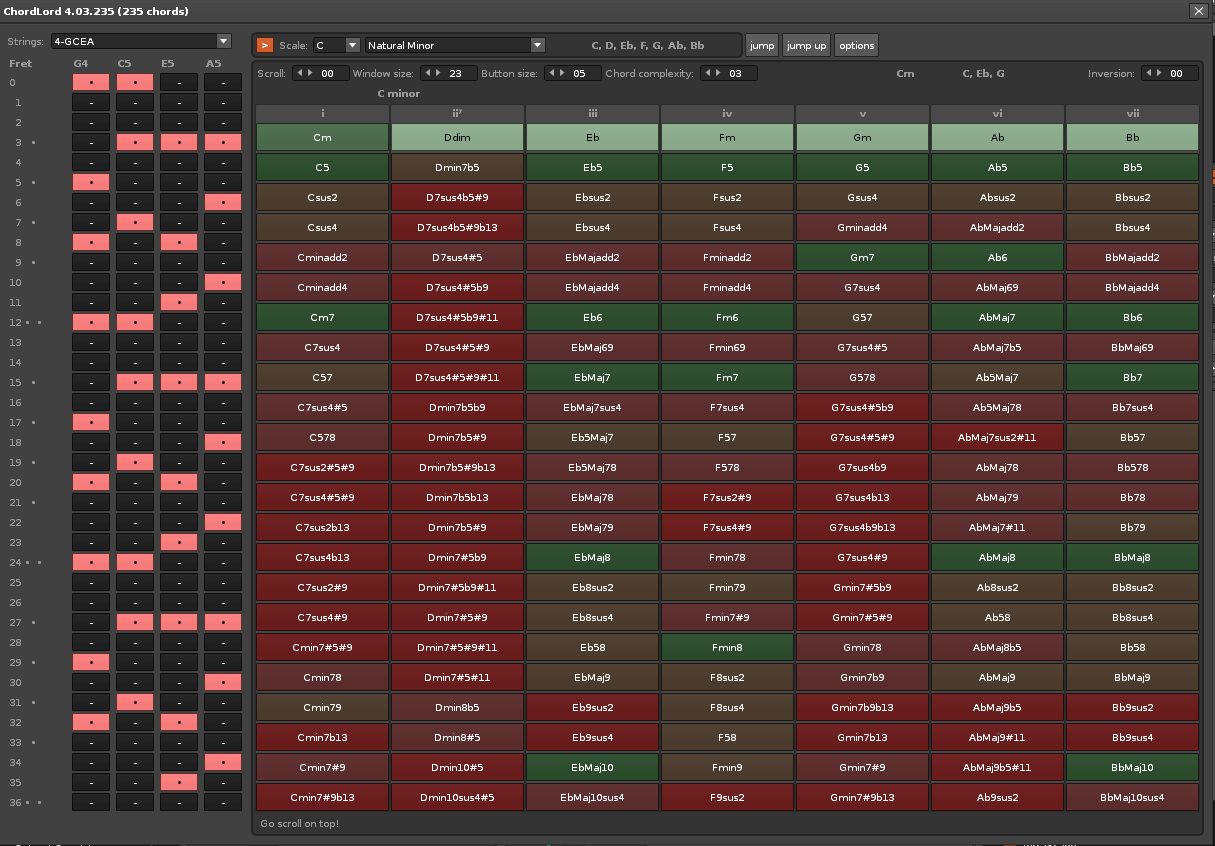The height and width of the screenshot is (846, 1215).
Task: Toggle fret 0 on the G4 string
Action: [91, 82]
